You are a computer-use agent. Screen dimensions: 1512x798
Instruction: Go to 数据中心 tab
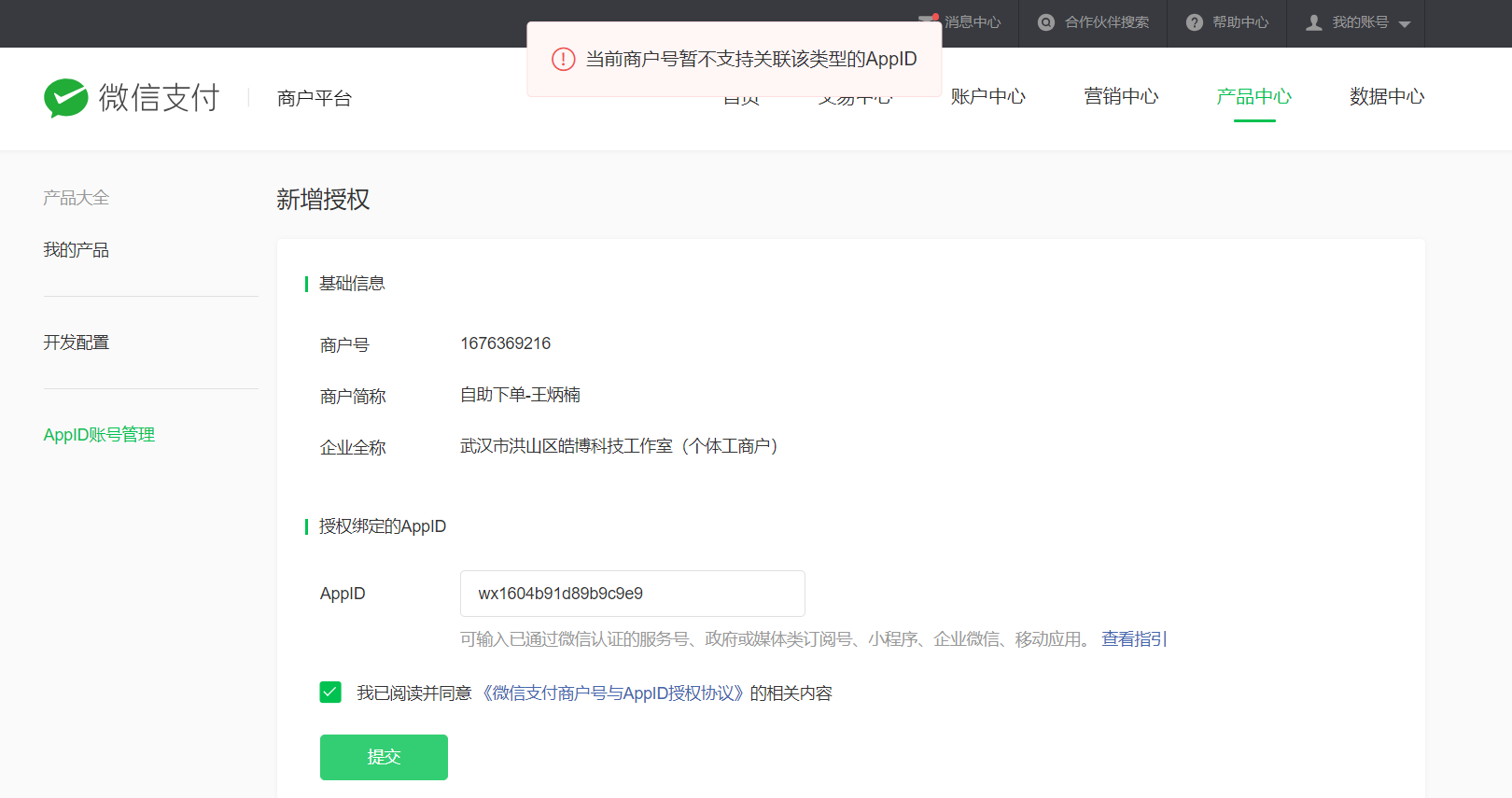(1387, 96)
